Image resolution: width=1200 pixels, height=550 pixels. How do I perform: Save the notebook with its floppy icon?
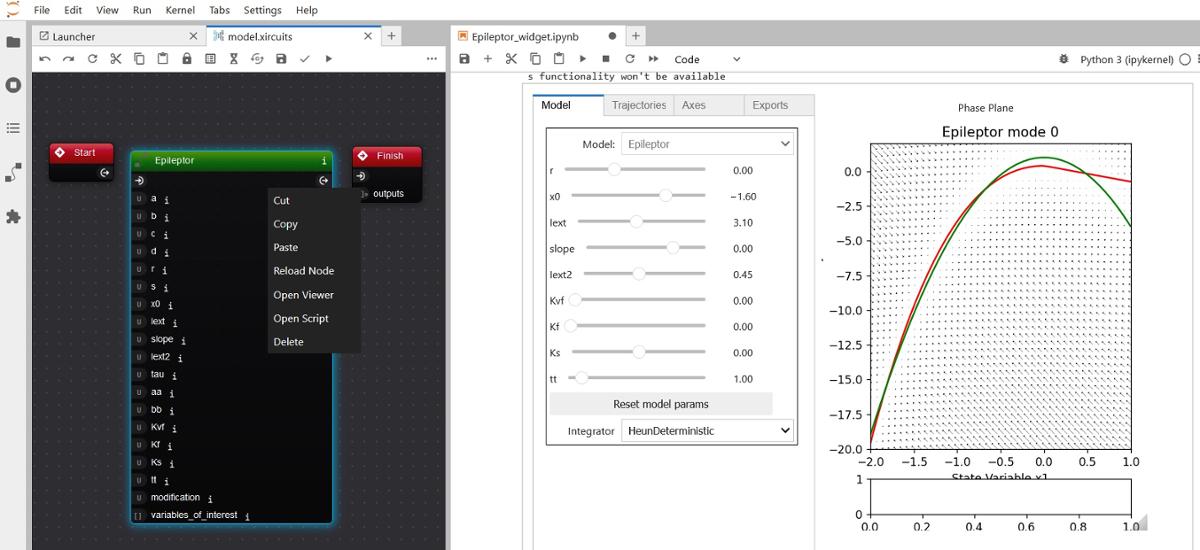464,59
